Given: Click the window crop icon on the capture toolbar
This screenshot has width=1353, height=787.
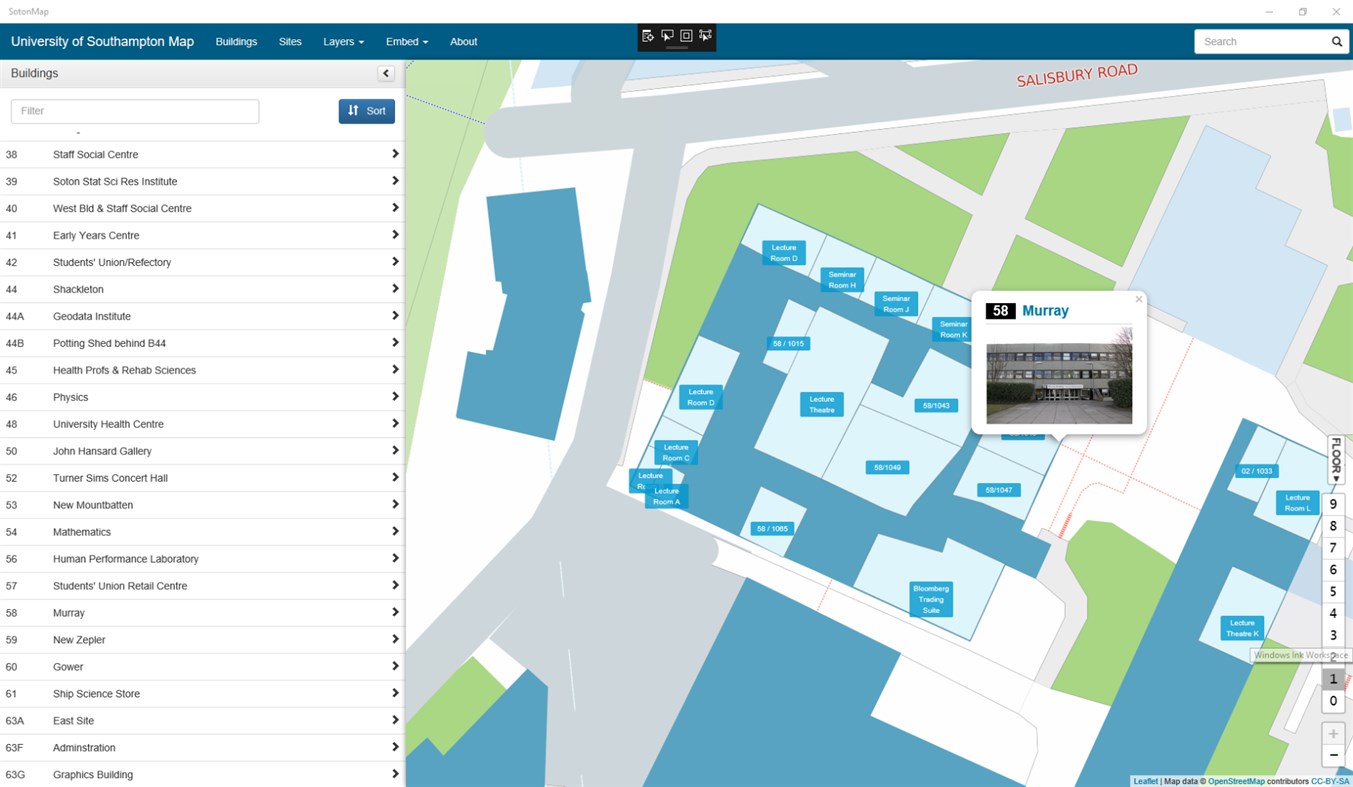Looking at the screenshot, I should pyautogui.click(x=667, y=35).
